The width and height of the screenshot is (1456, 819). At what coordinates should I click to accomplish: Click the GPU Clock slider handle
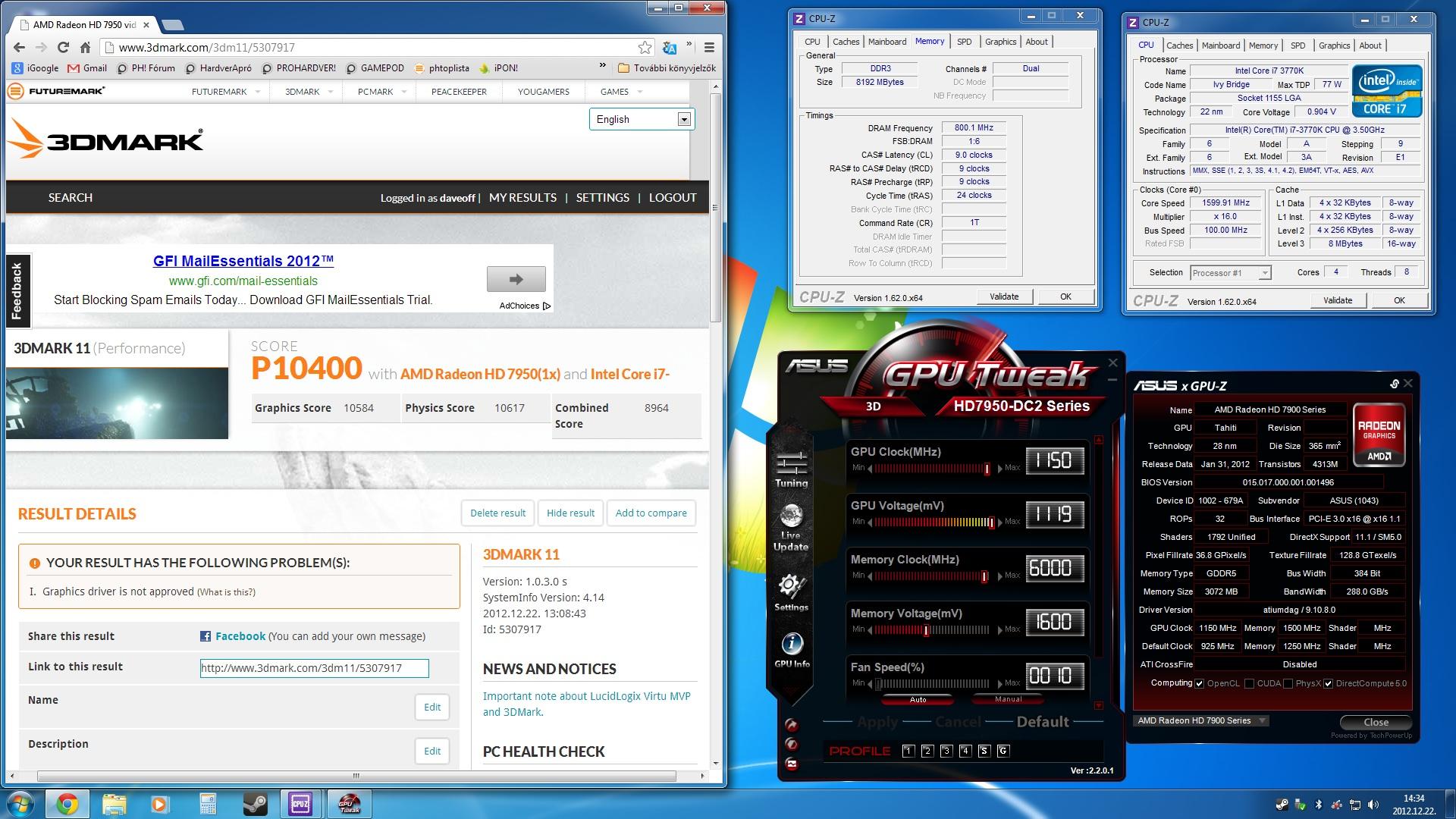pyautogui.click(x=987, y=469)
